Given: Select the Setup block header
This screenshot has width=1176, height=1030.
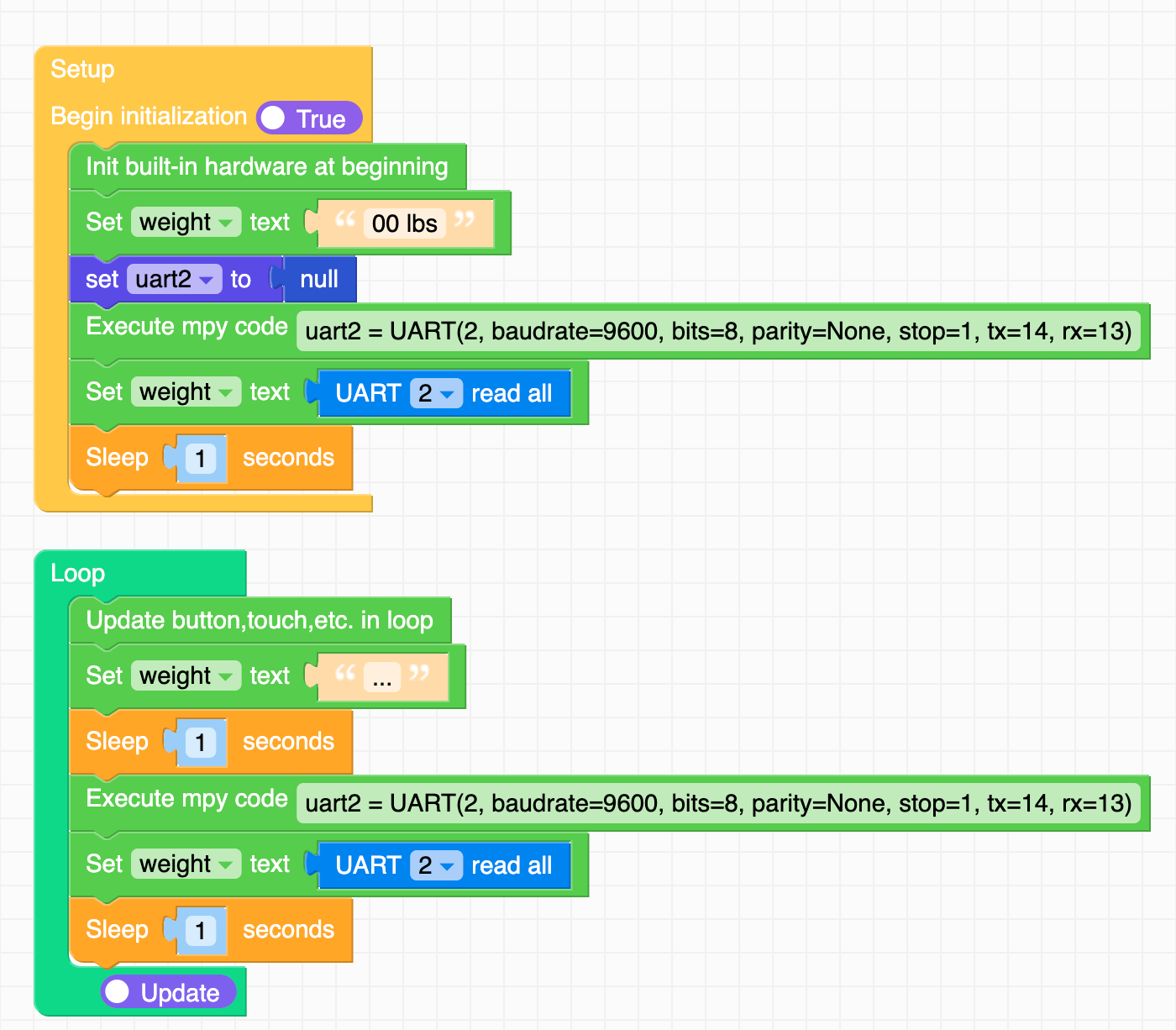Looking at the screenshot, I should pos(82,69).
